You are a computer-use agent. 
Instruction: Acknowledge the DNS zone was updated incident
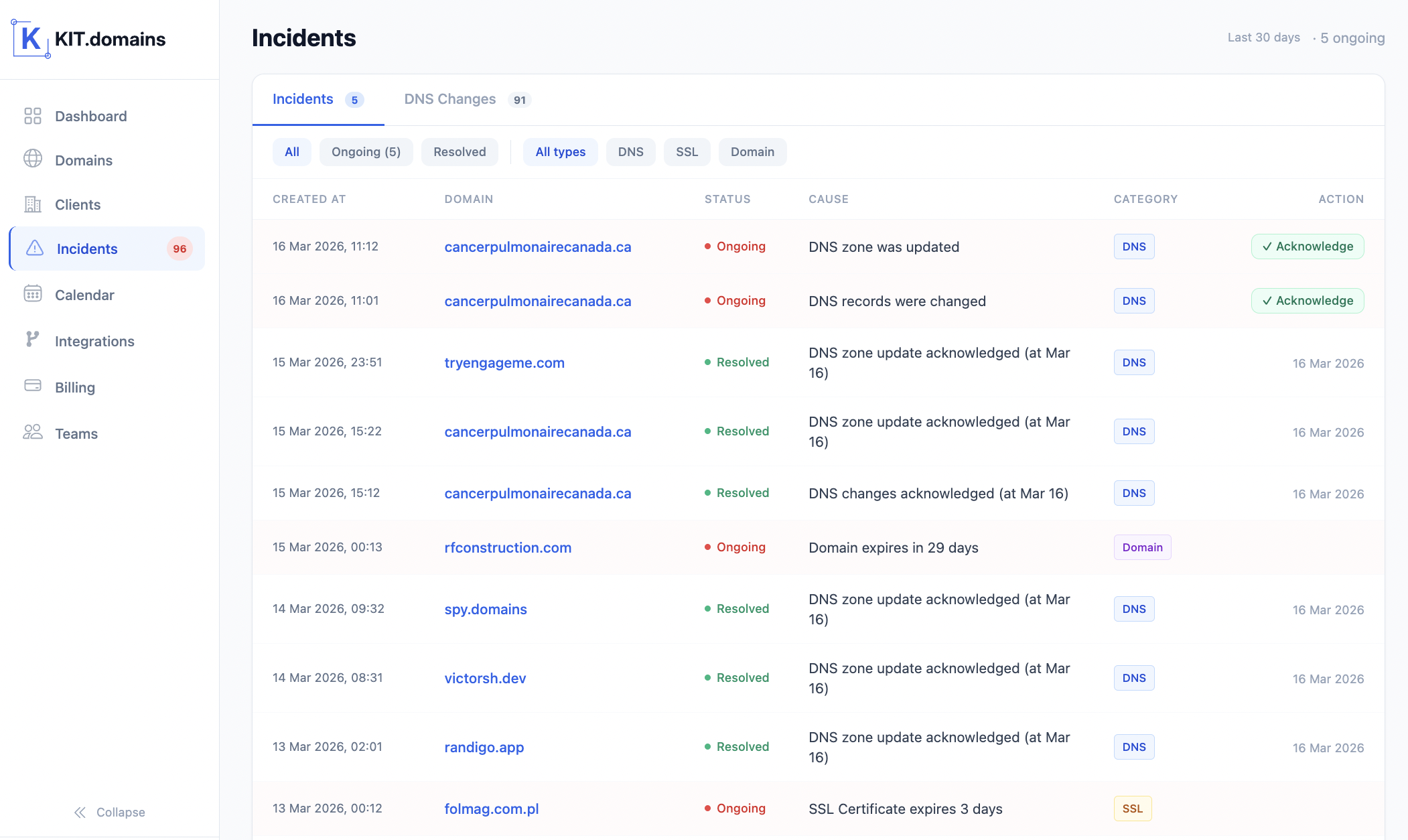[1308, 247]
